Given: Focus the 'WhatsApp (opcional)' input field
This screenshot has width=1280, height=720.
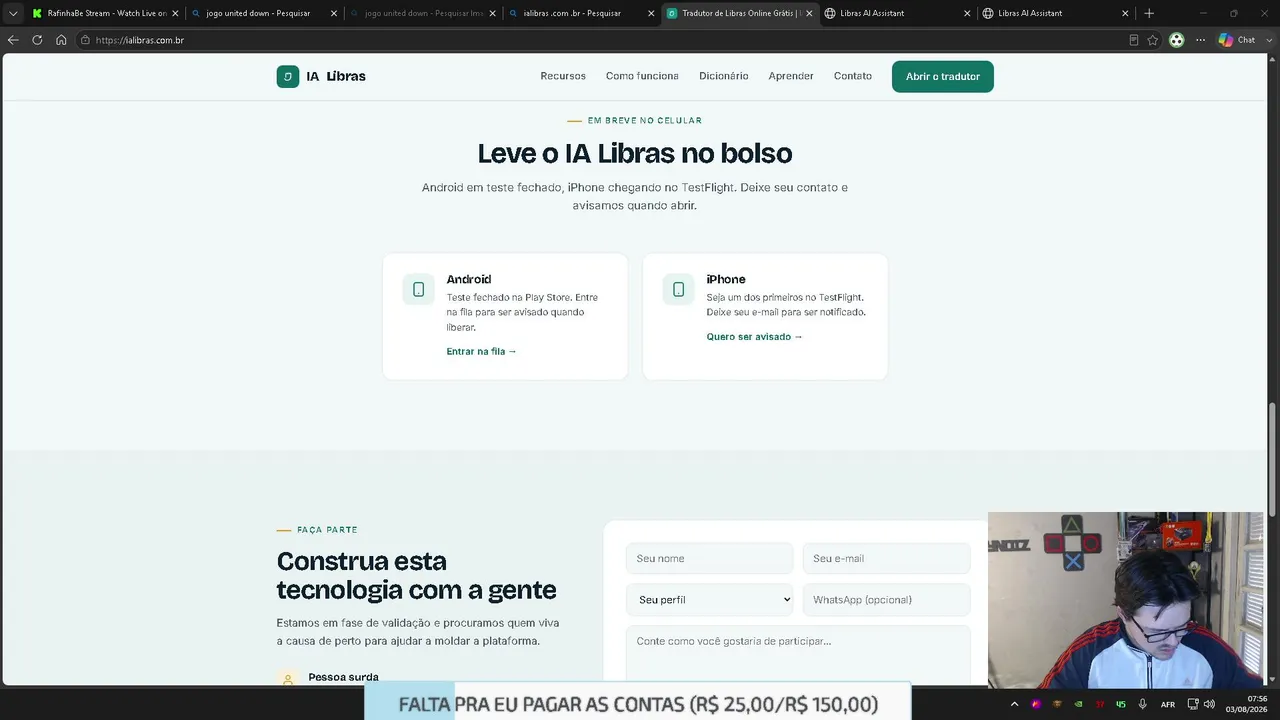Looking at the screenshot, I should pyautogui.click(x=886, y=600).
